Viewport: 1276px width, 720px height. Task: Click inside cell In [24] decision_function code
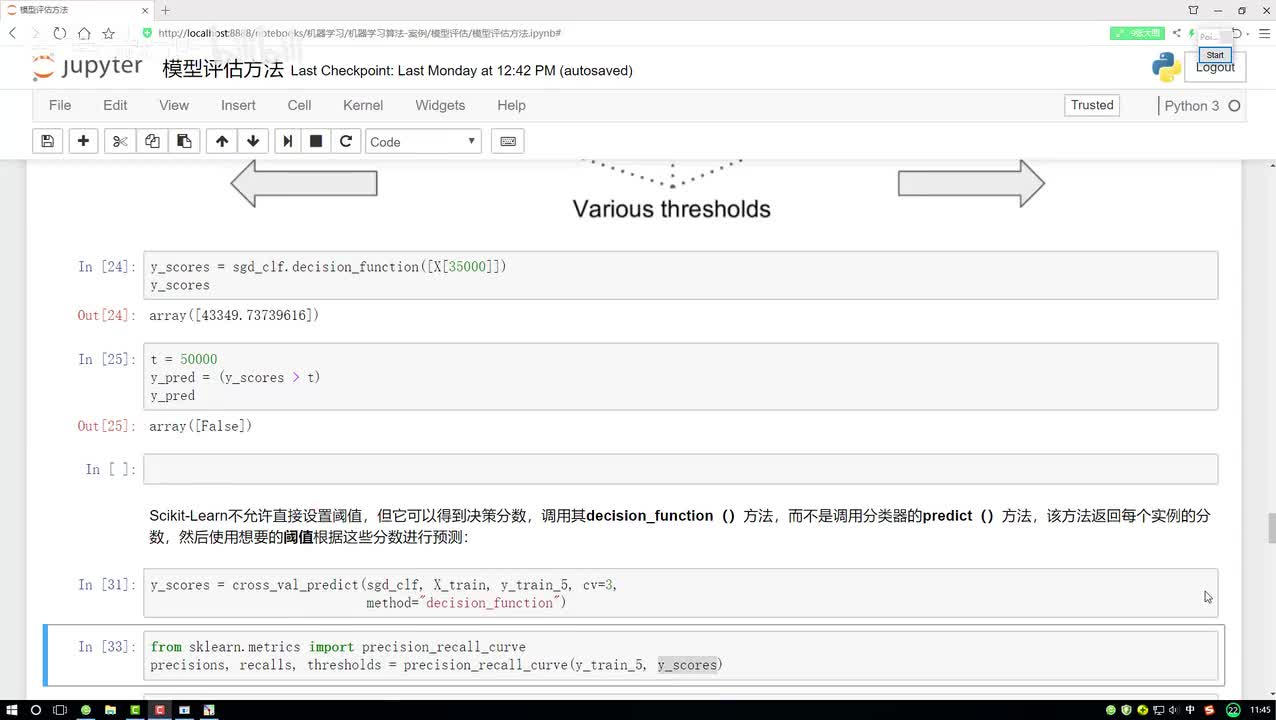(680, 276)
